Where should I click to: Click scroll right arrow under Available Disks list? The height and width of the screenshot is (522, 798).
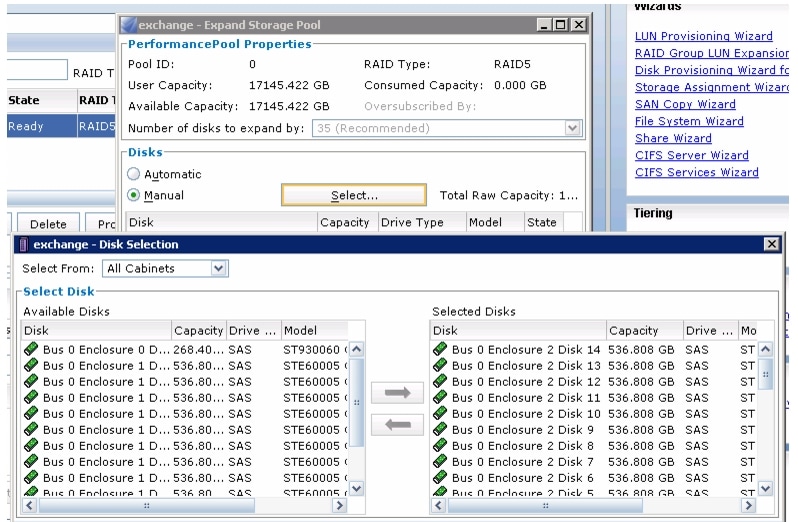pos(339,505)
